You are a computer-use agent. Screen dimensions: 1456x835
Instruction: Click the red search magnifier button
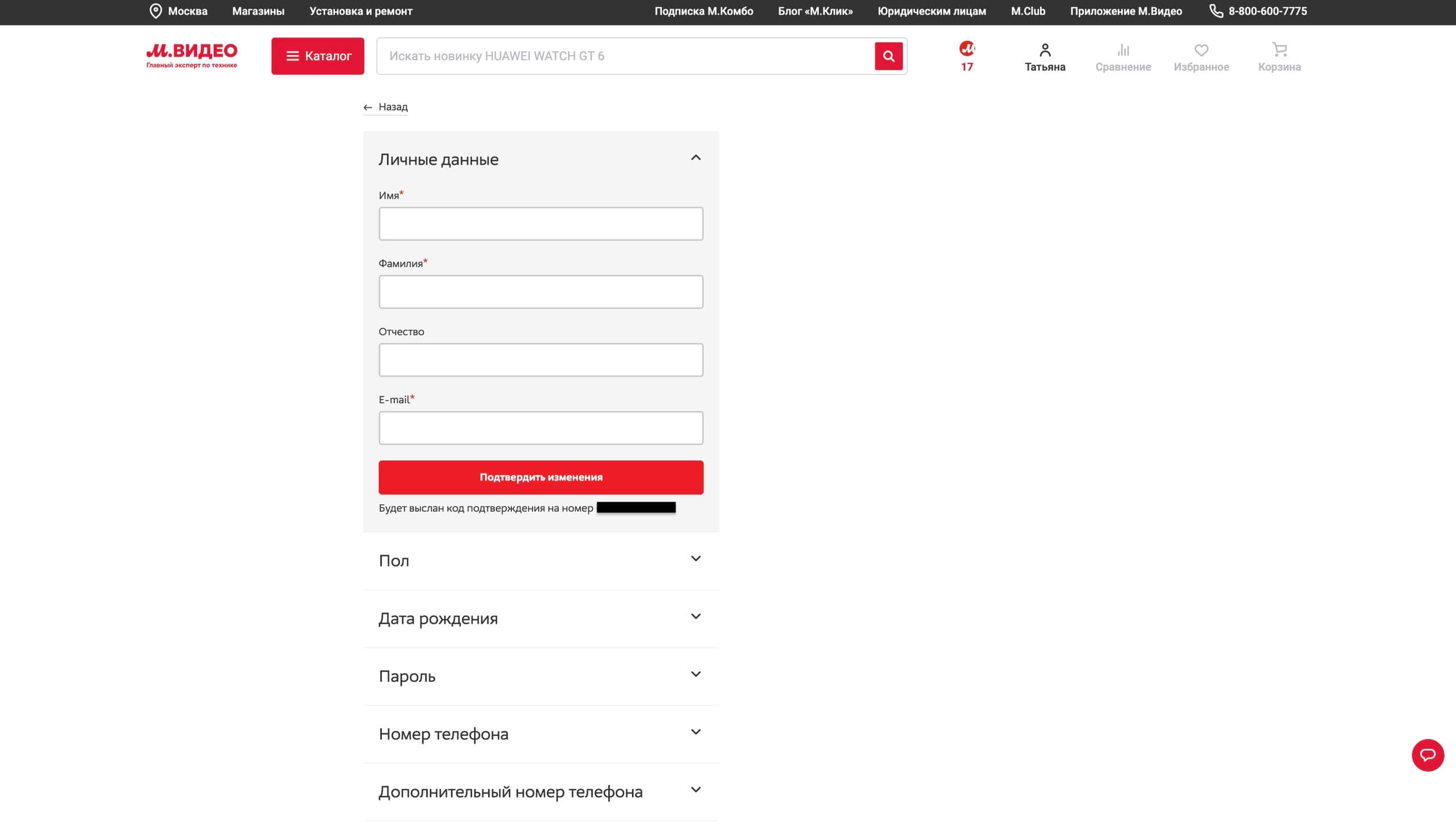888,56
